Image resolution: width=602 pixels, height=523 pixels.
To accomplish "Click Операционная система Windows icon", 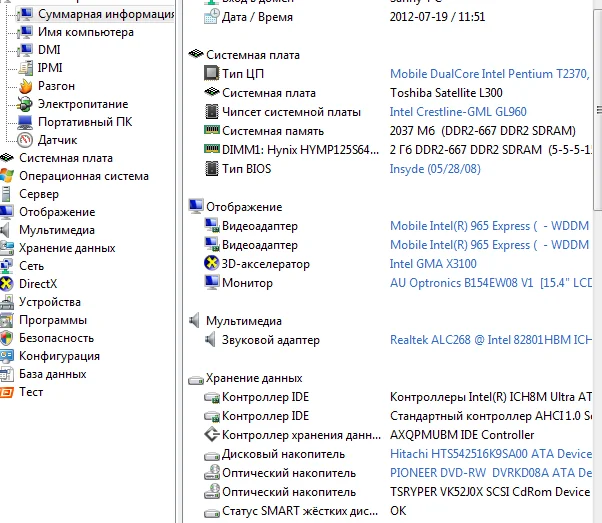I will point(7,176).
